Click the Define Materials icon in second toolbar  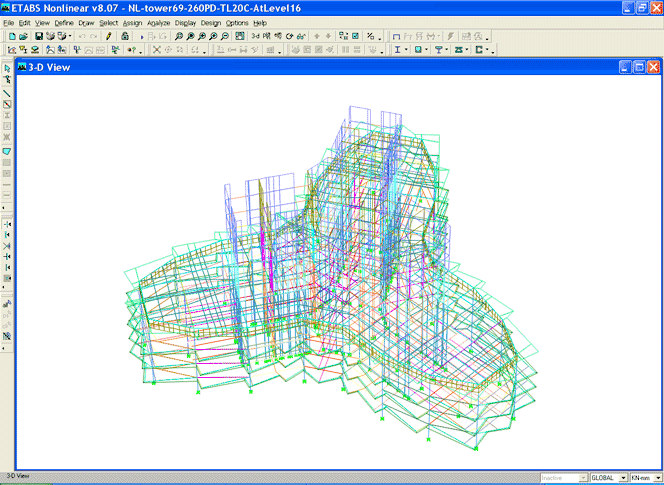[12, 50]
